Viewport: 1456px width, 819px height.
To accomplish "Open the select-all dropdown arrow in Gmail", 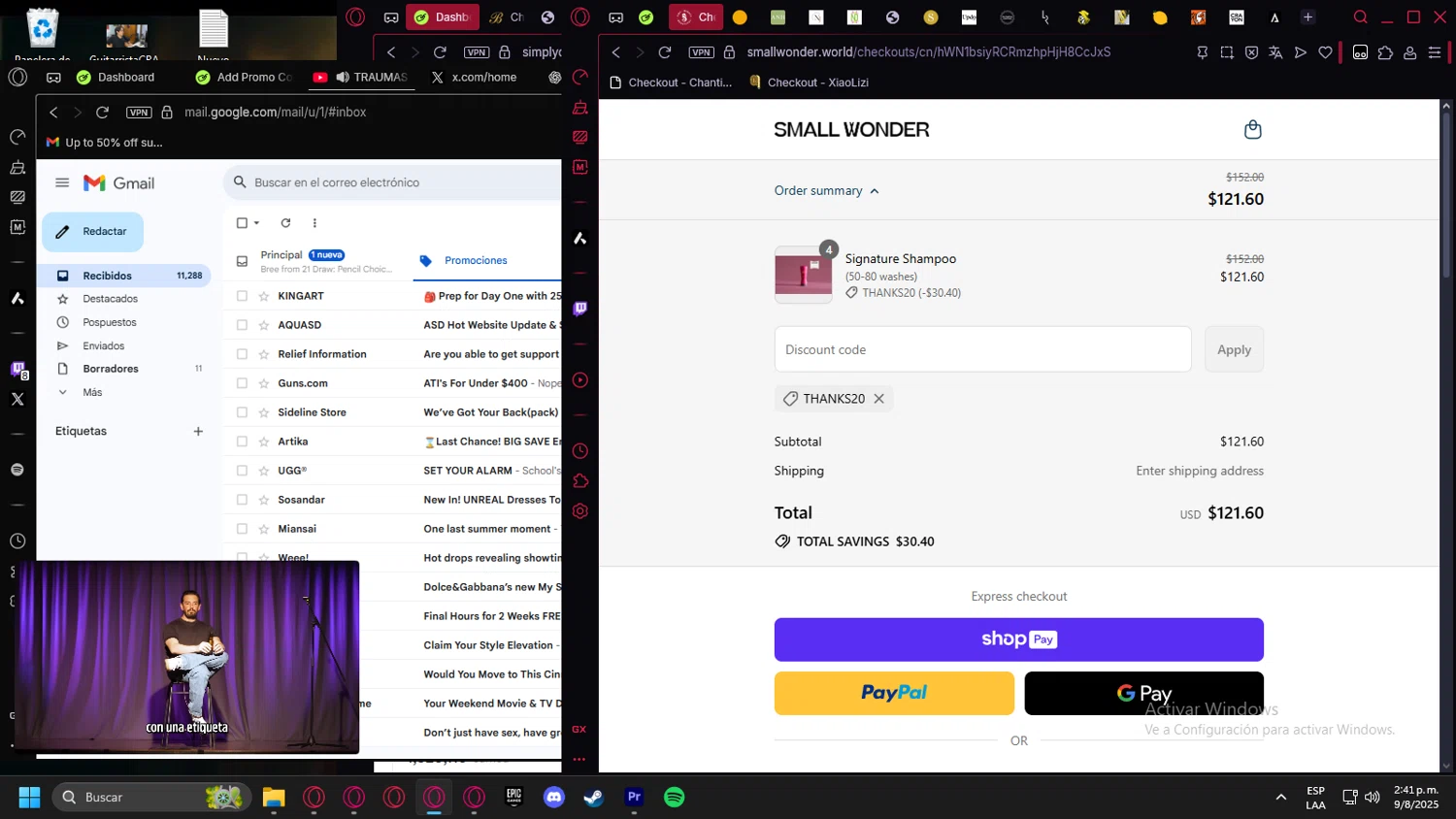I will [x=256, y=223].
